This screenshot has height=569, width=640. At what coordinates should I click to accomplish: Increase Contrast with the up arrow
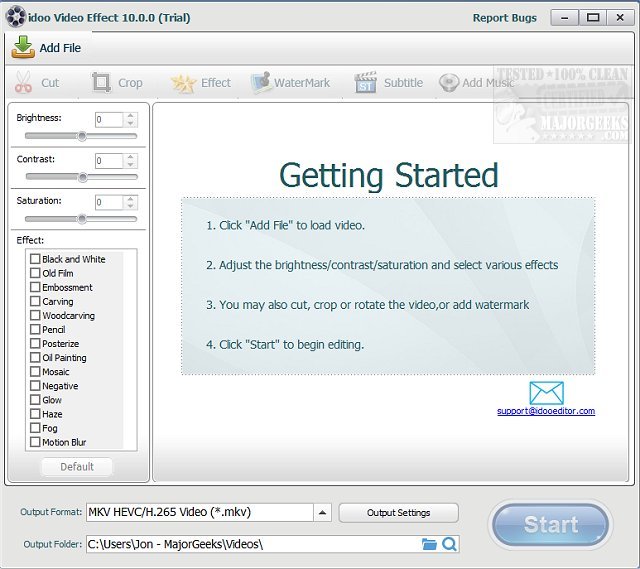click(130, 157)
